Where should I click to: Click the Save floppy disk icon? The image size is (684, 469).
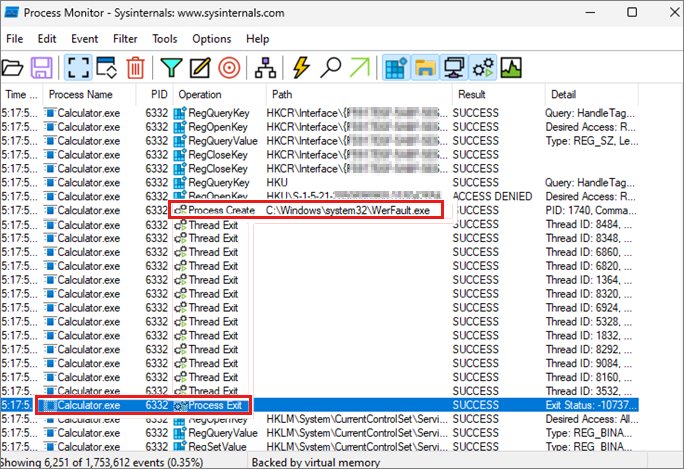pos(41,68)
